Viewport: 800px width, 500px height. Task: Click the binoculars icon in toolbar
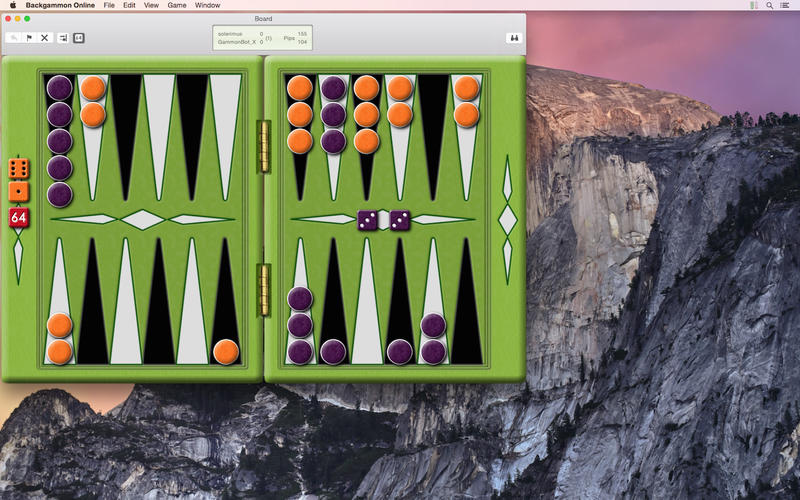click(x=514, y=38)
